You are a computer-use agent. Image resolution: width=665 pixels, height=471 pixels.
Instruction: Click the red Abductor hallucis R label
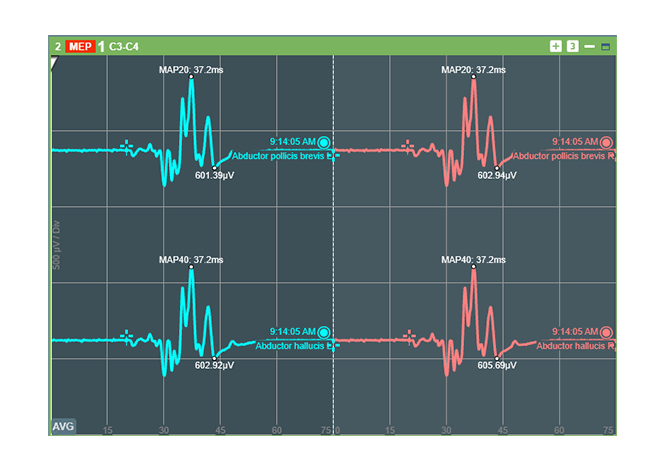point(574,346)
